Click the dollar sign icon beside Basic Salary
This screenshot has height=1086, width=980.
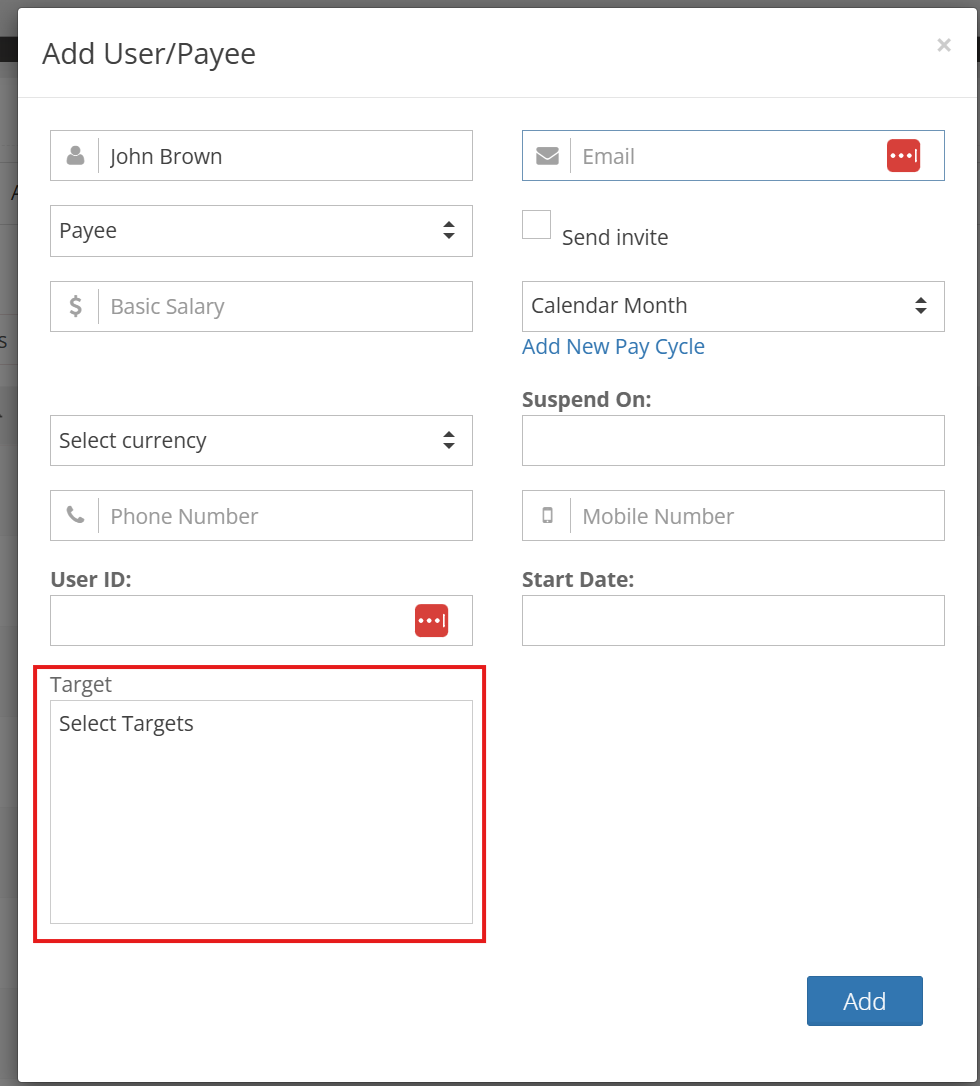click(75, 306)
